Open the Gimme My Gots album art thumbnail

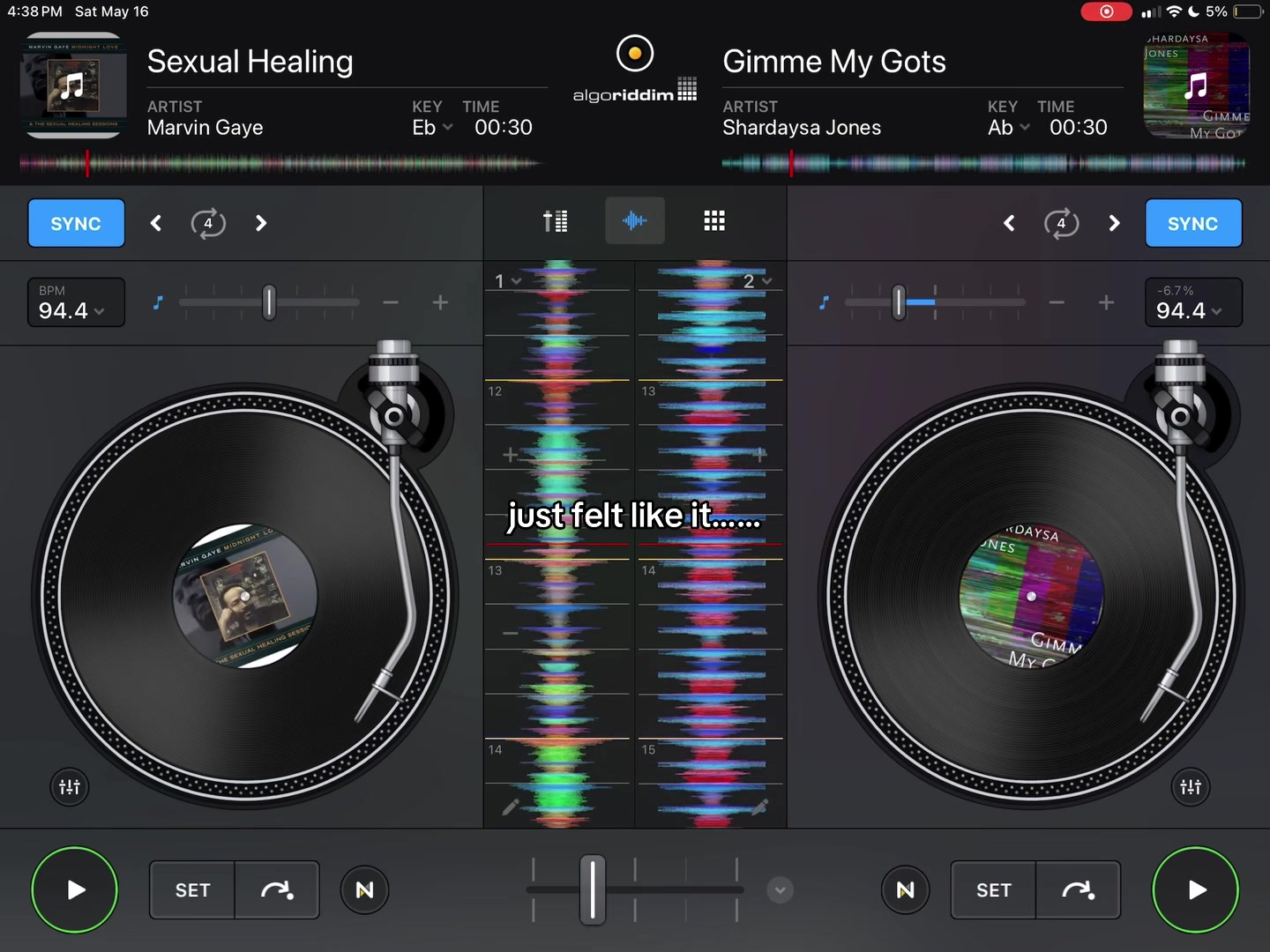click(1197, 86)
